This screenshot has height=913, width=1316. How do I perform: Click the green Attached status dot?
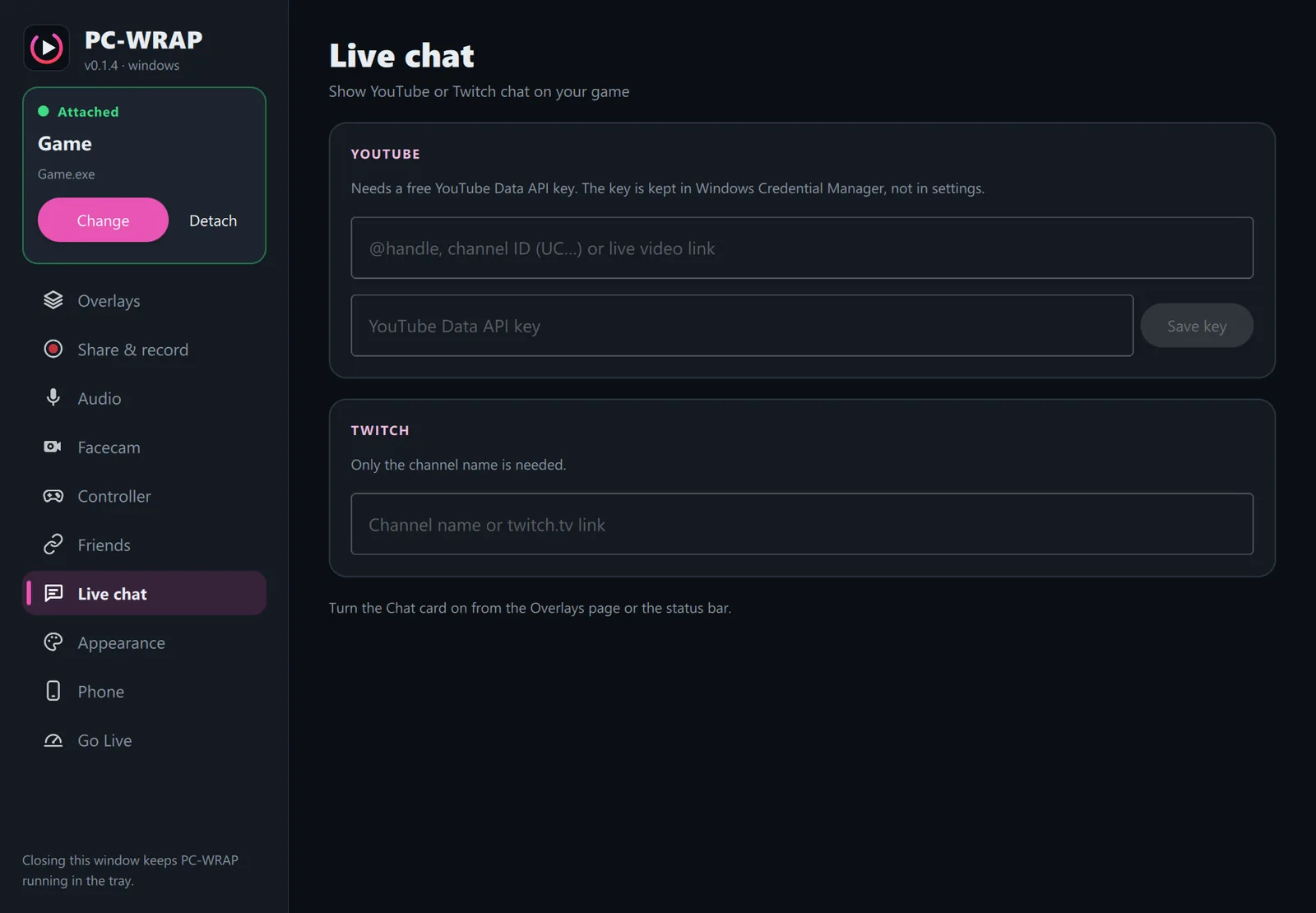coord(44,111)
